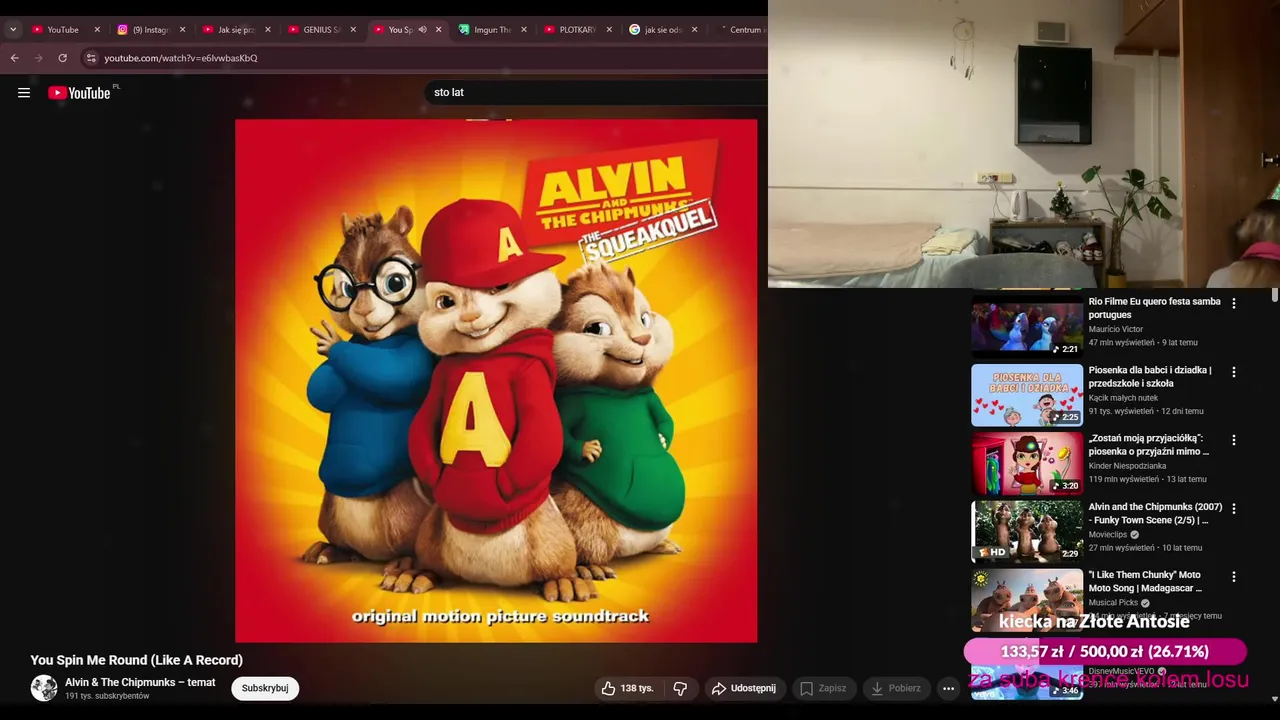Open the 'Alvin & The Chipmunks – temat' channel link
Screen dimensions: 1280x720
[x=140, y=682]
